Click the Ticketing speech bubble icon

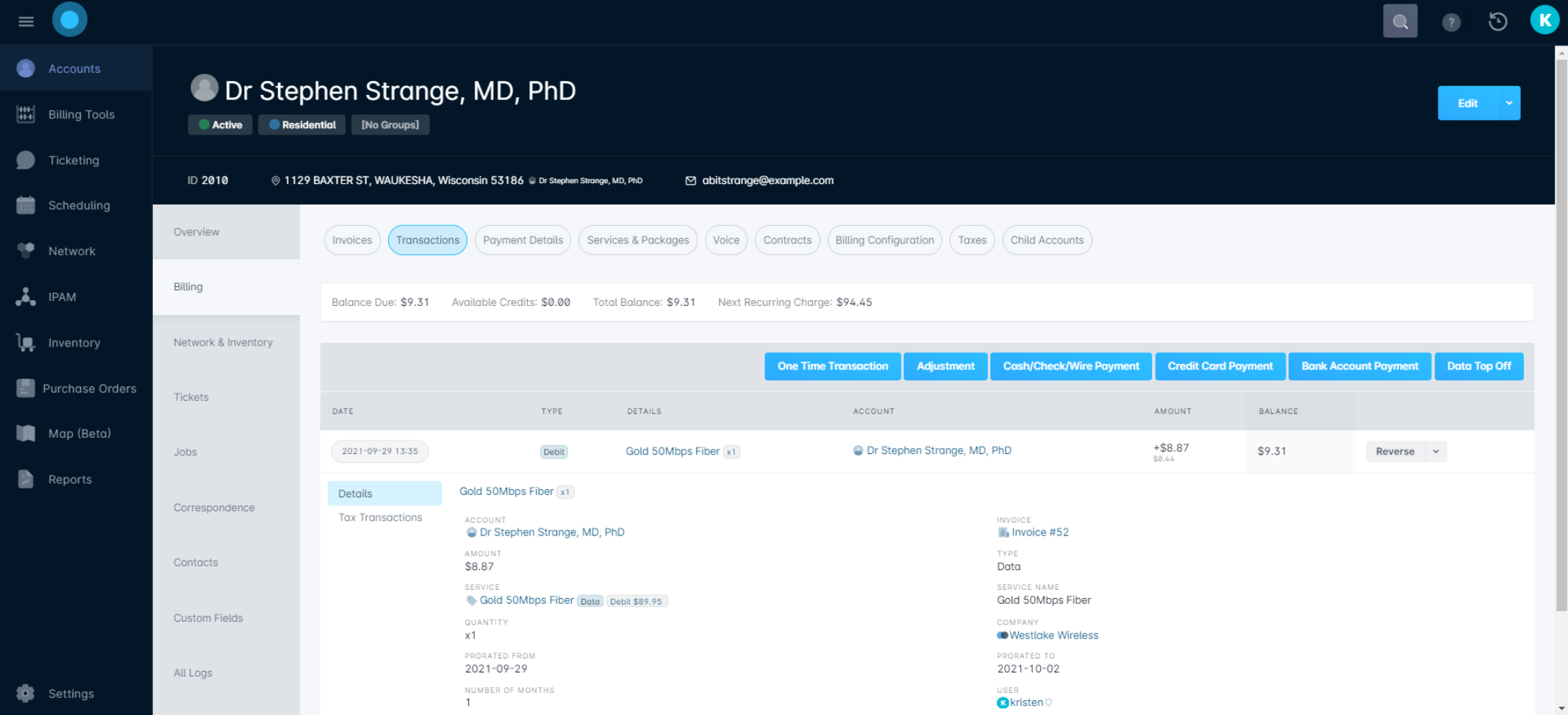(x=26, y=160)
